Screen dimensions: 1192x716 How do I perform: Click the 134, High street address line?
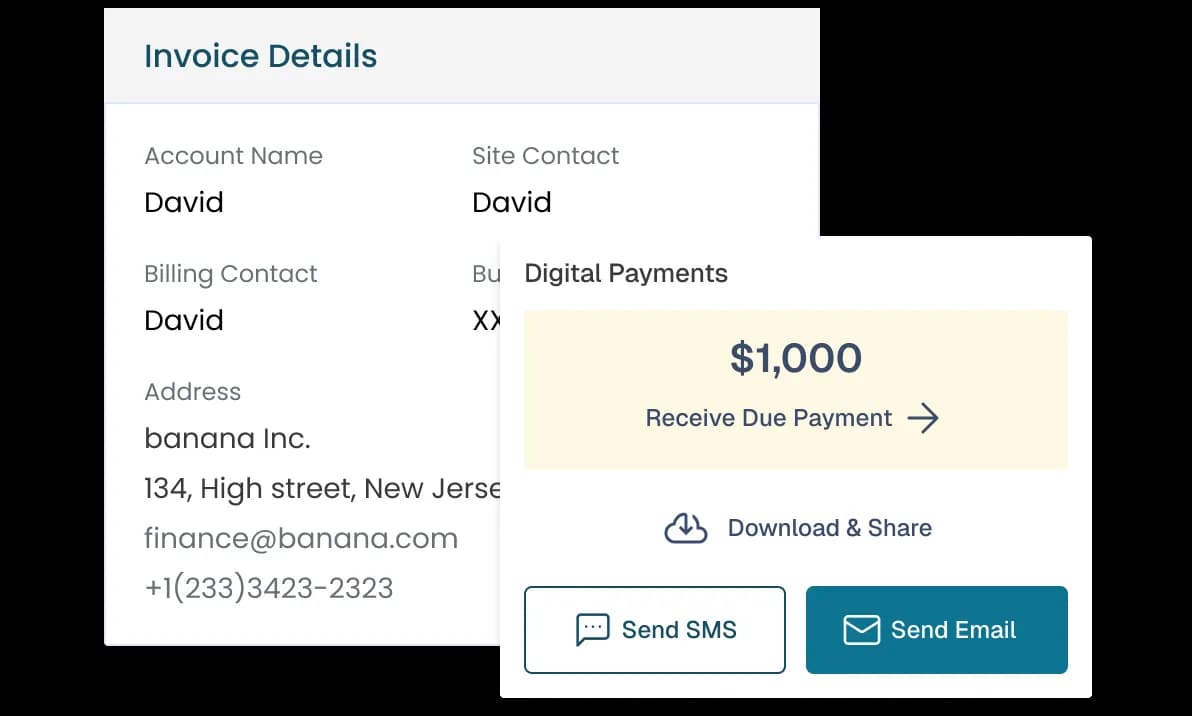(322, 488)
